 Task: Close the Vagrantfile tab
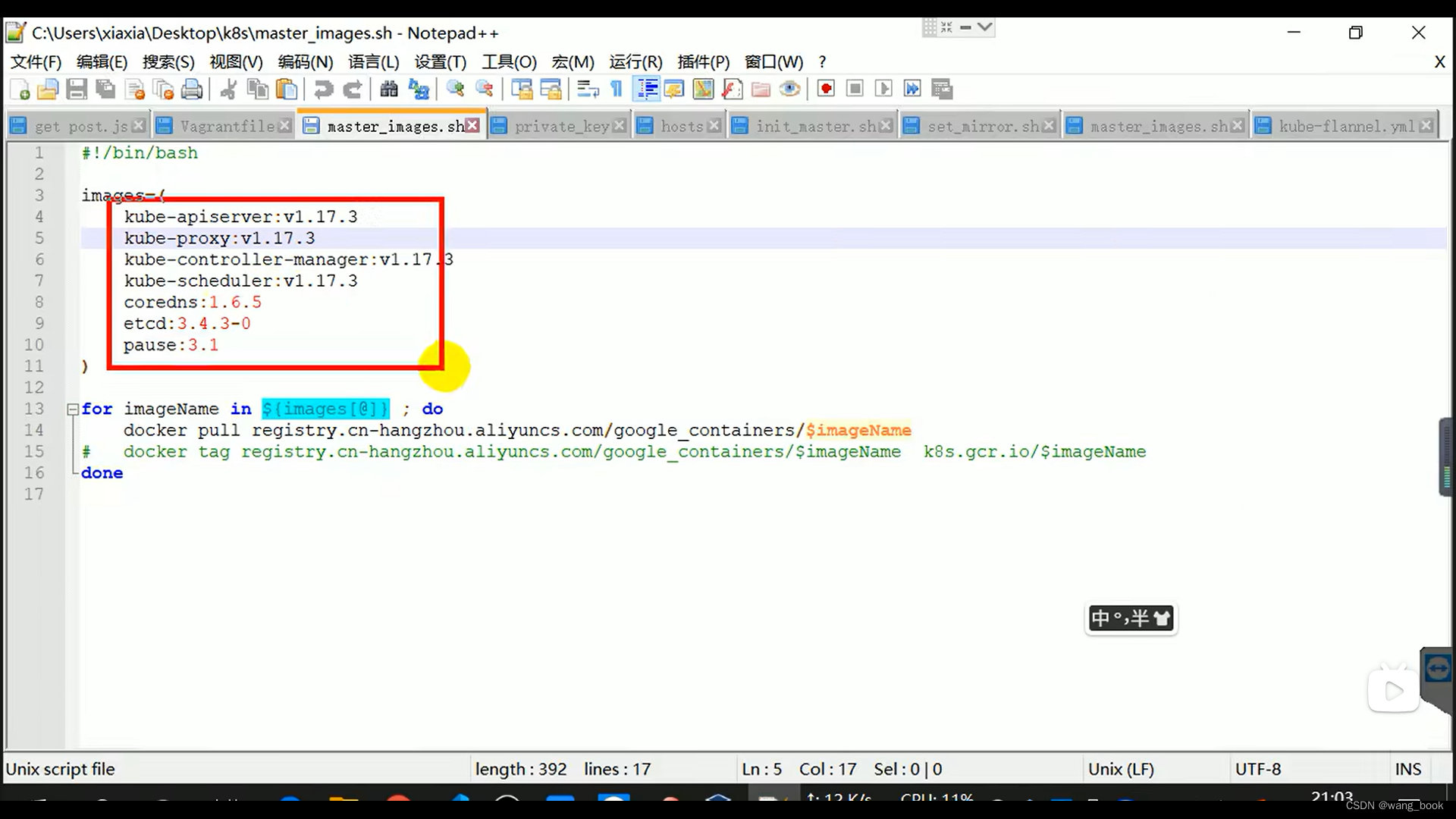click(x=284, y=126)
